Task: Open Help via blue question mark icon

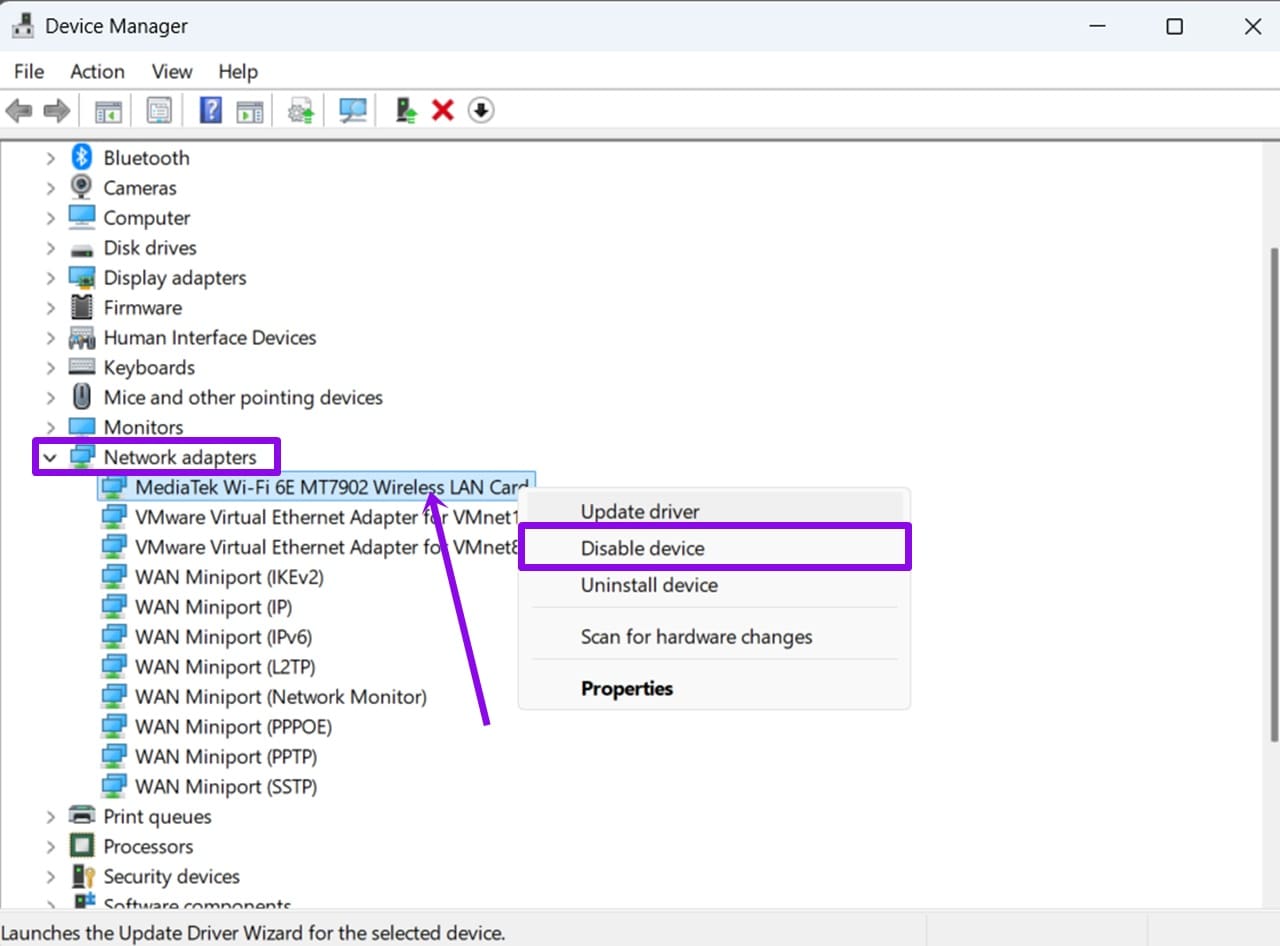Action: pos(211,110)
